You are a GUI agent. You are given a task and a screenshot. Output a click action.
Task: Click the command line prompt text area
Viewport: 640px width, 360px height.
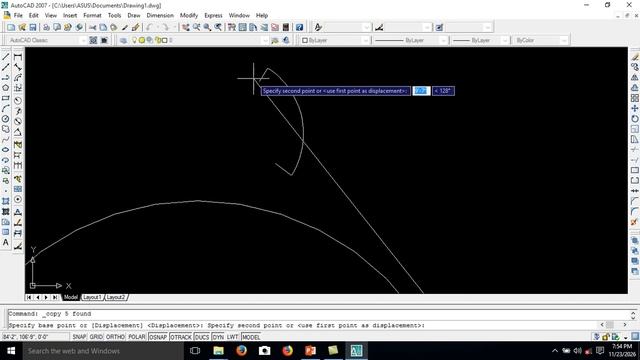coord(303,325)
